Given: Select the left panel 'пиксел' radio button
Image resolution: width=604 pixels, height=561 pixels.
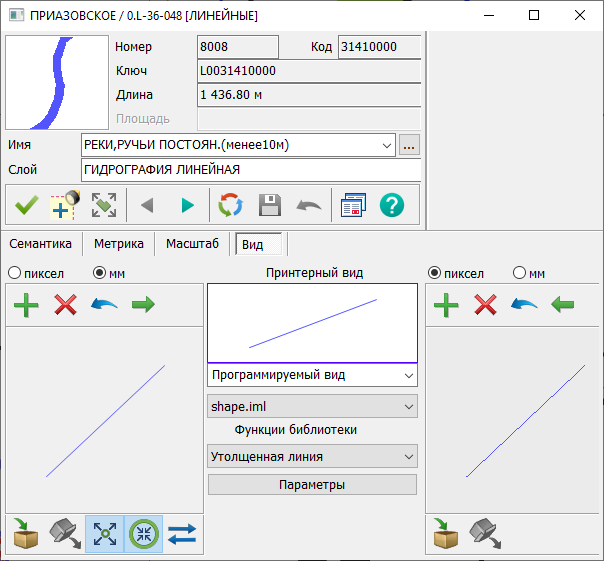Looking at the screenshot, I should (15, 273).
